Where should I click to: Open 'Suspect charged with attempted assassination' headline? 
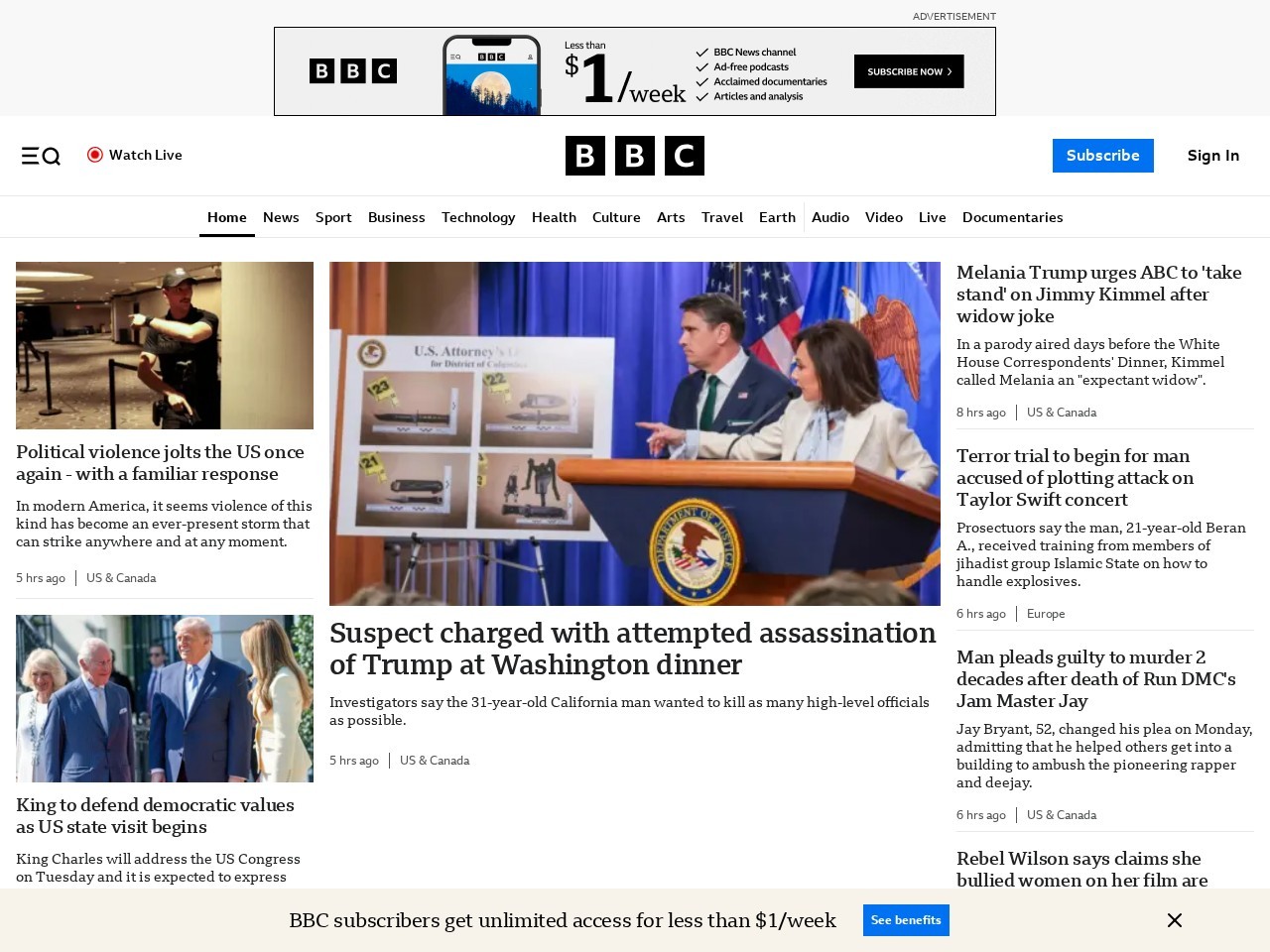coord(633,649)
